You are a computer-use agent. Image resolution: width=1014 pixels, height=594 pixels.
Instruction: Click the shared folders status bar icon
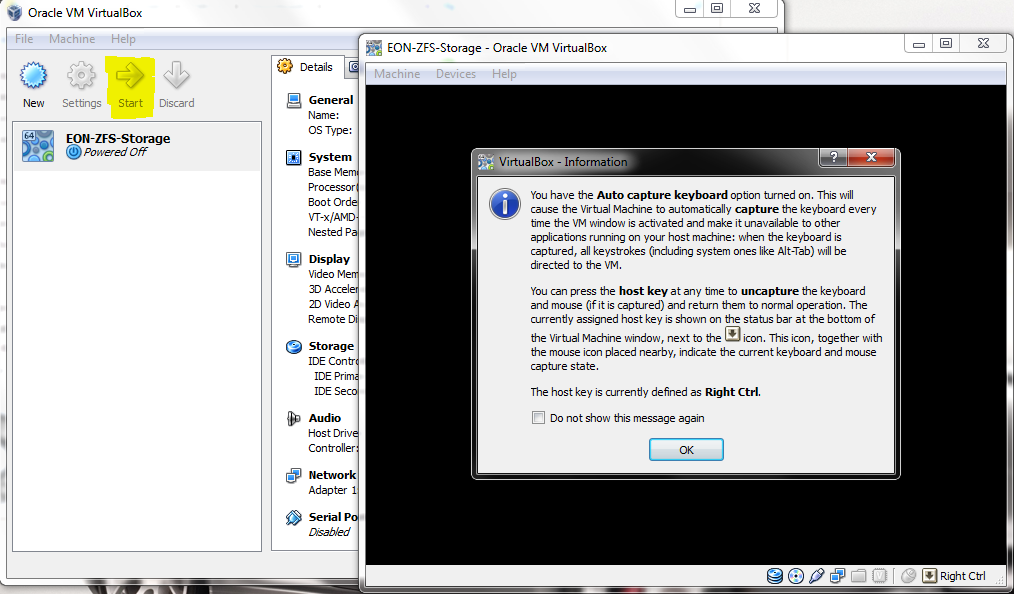click(859, 576)
